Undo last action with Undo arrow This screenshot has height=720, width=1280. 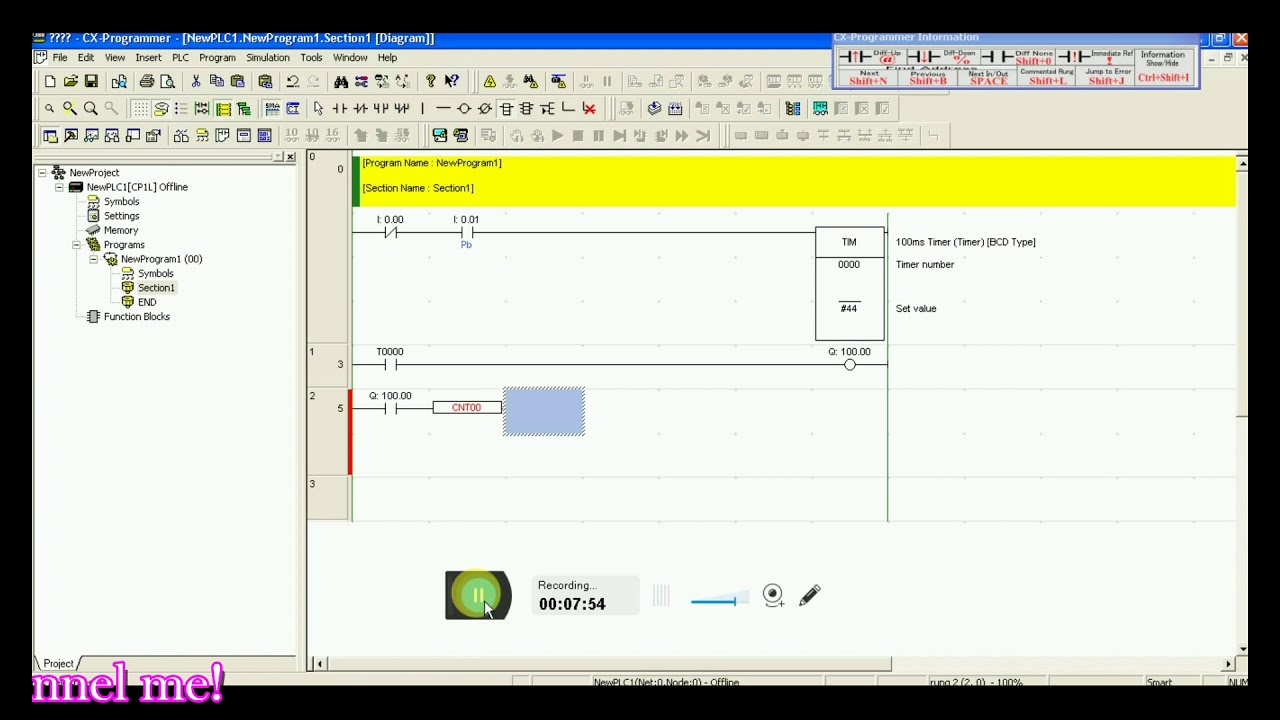click(293, 81)
